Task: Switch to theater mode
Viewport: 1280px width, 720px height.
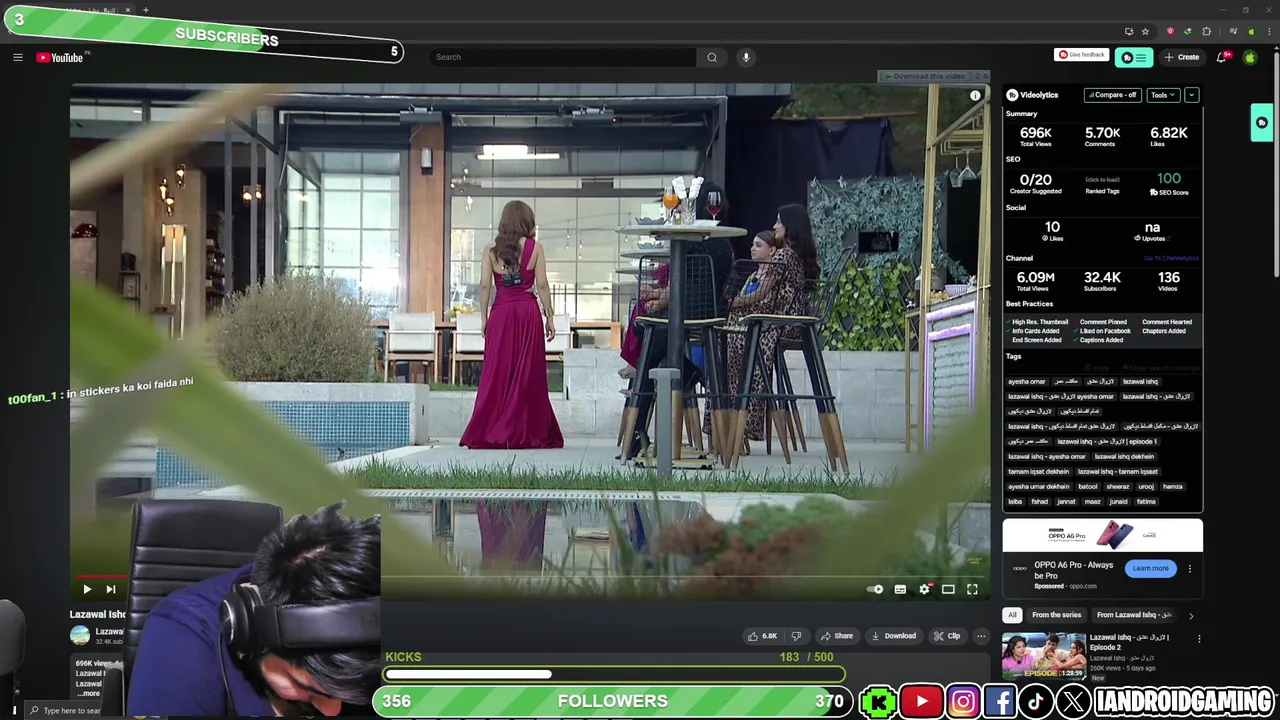Action: (x=948, y=589)
